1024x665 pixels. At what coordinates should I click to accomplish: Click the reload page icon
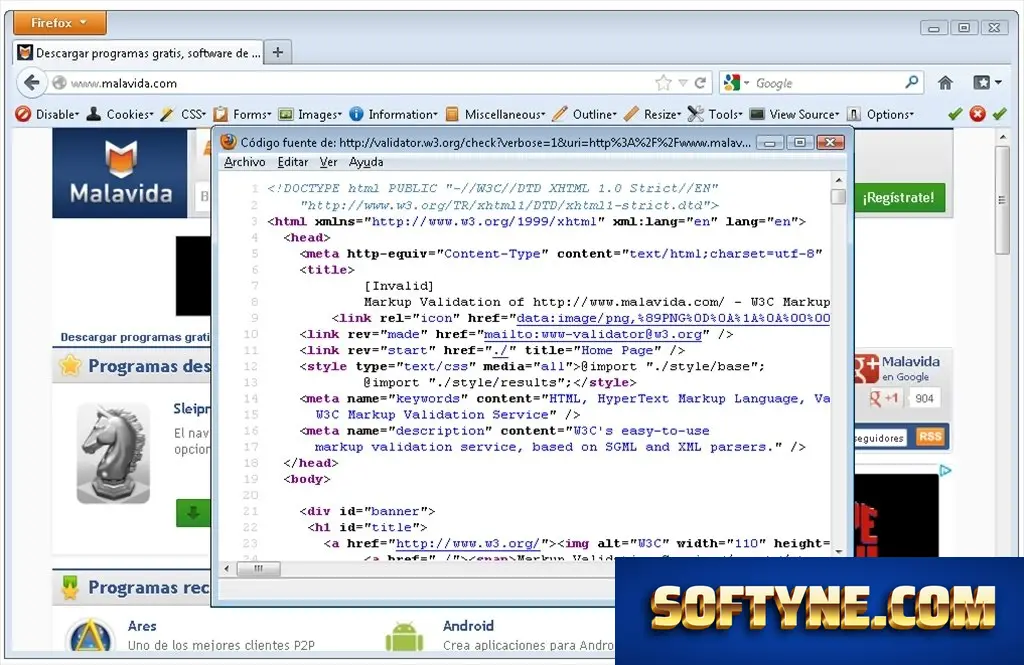[700, 83]
